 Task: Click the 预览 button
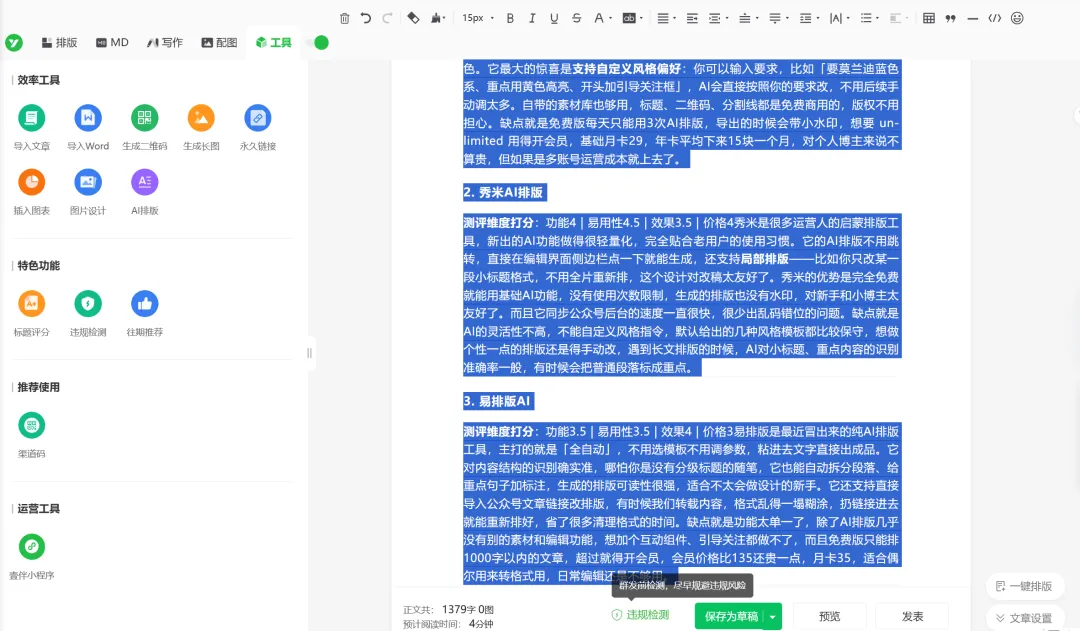(x=829, y=616)
